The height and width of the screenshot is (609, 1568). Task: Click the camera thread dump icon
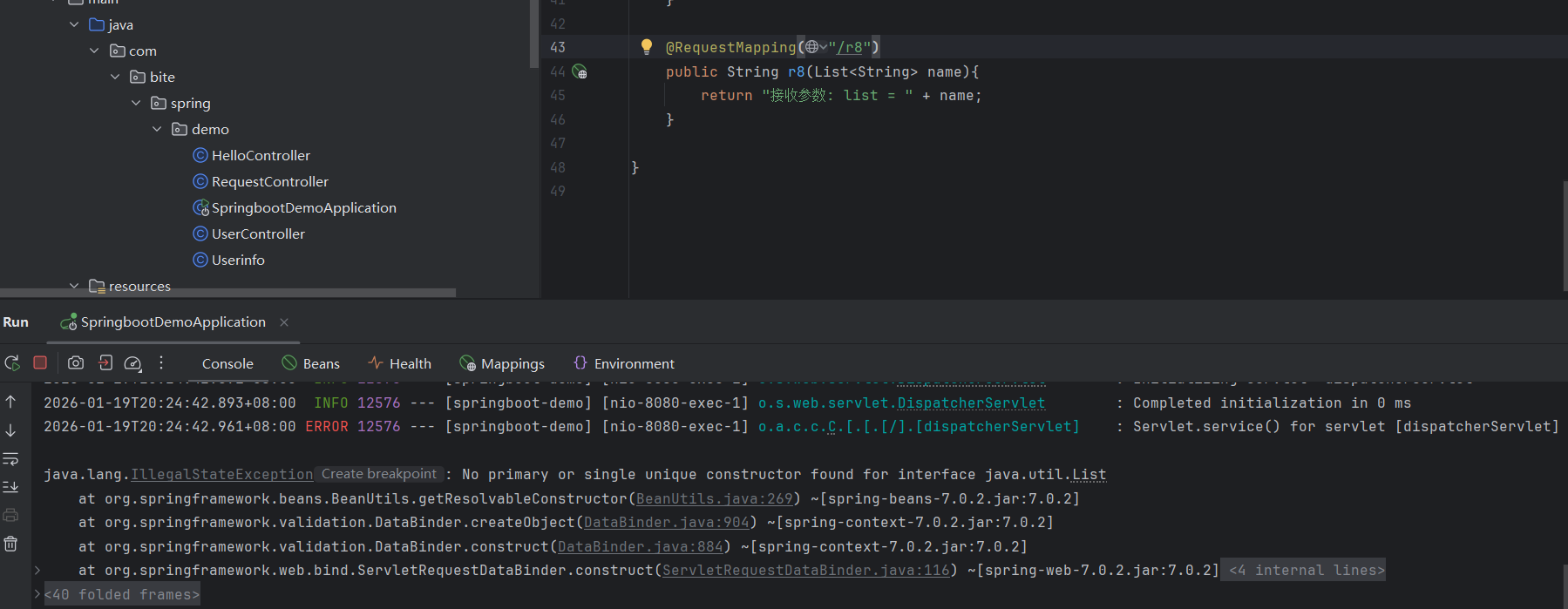tap(76, 362)
